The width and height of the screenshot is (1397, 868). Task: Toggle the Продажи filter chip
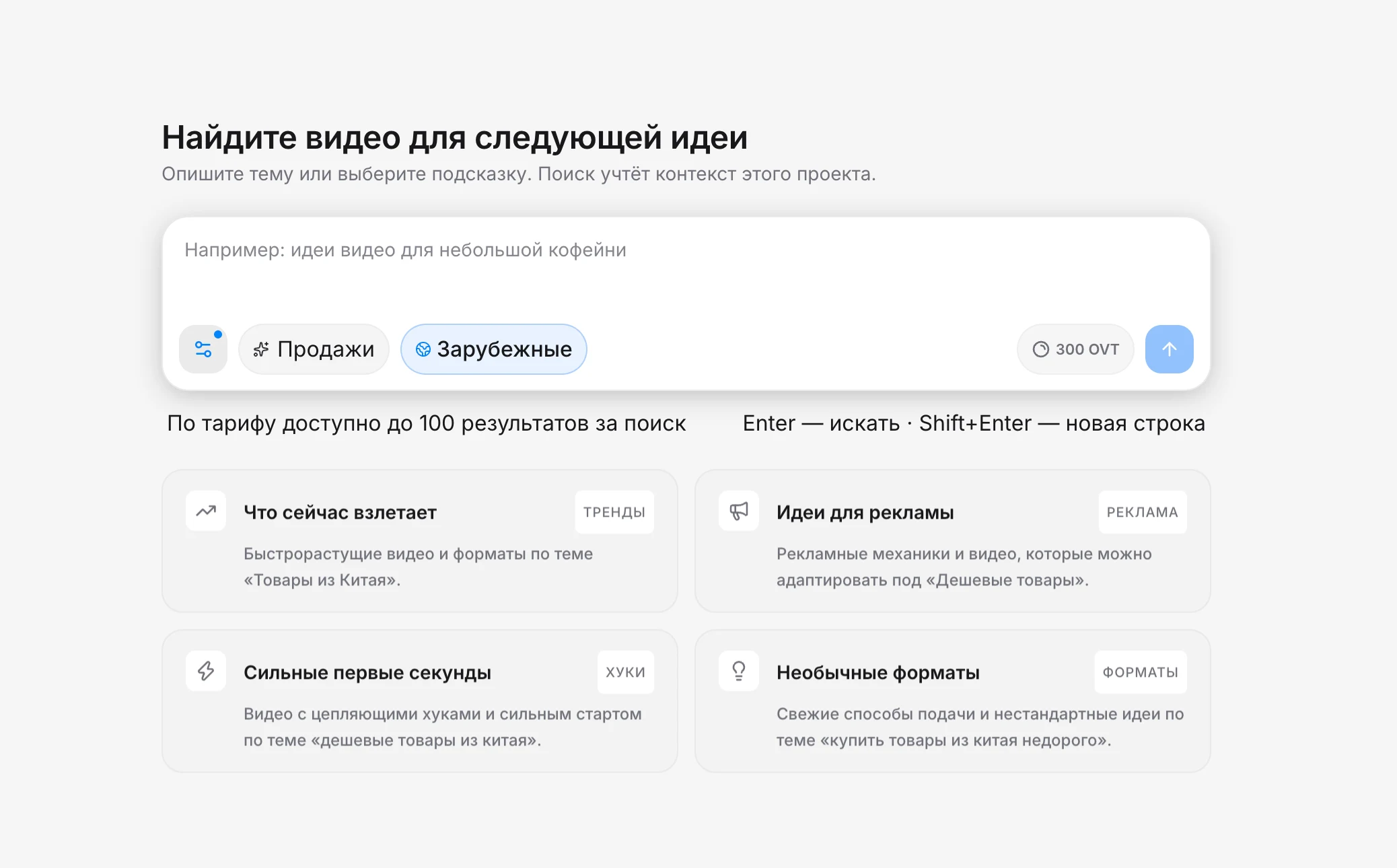click(314, 349)
